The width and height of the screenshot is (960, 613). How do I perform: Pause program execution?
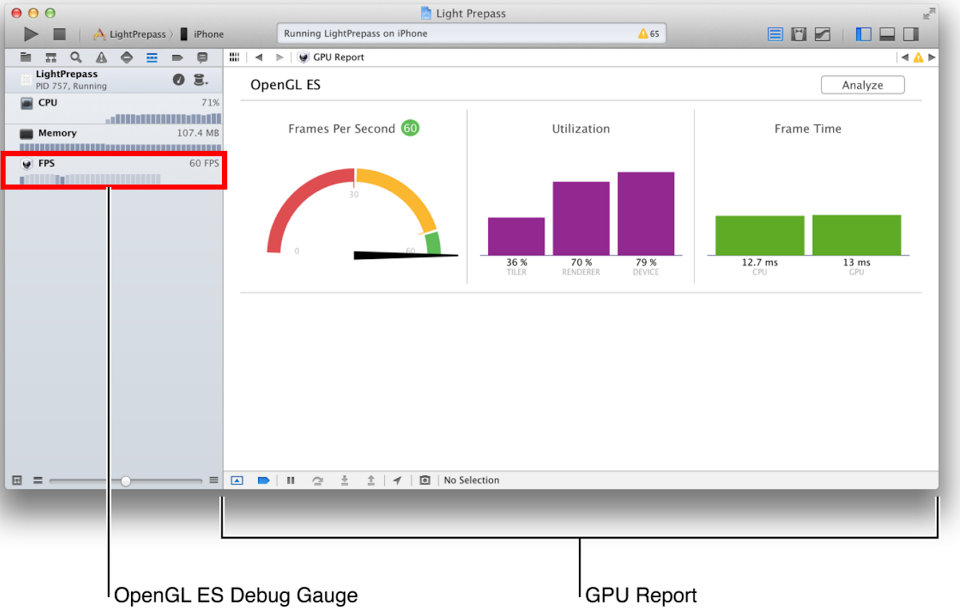pyautogui.click(x=291, y=480)
